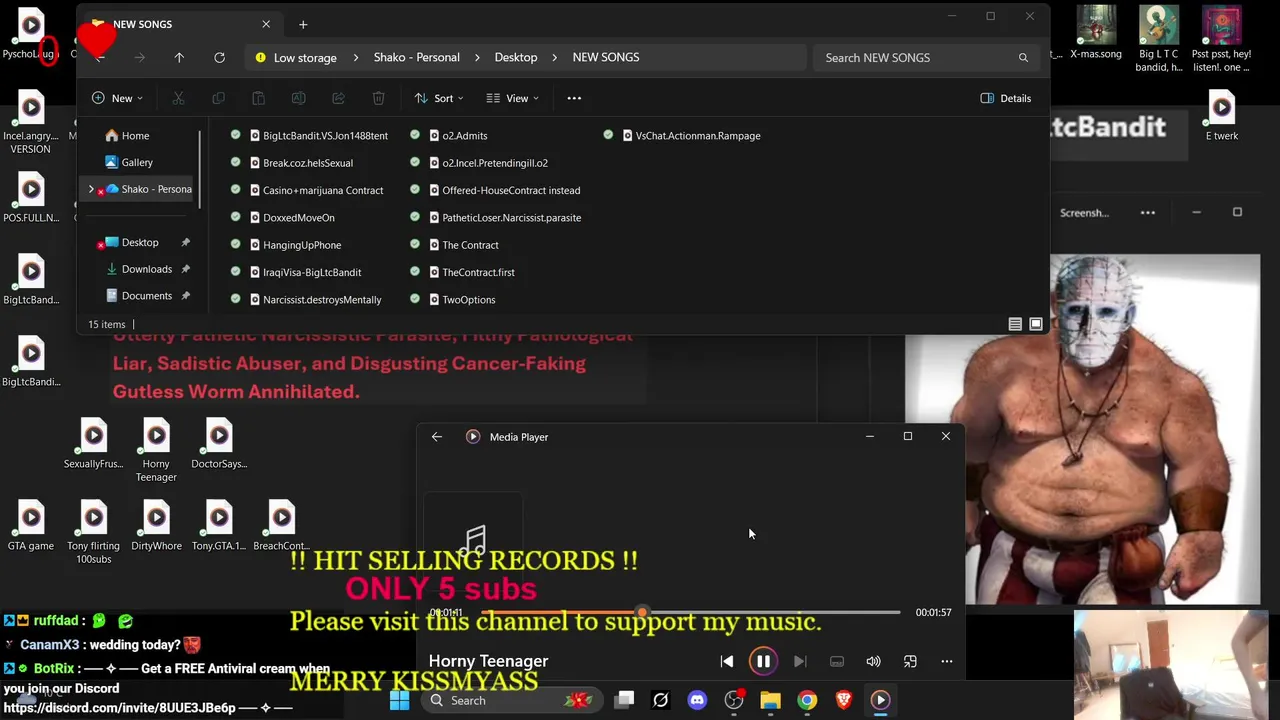Click the Copy icon in File Explorer
1280x720 pixels.
point(218,98)
